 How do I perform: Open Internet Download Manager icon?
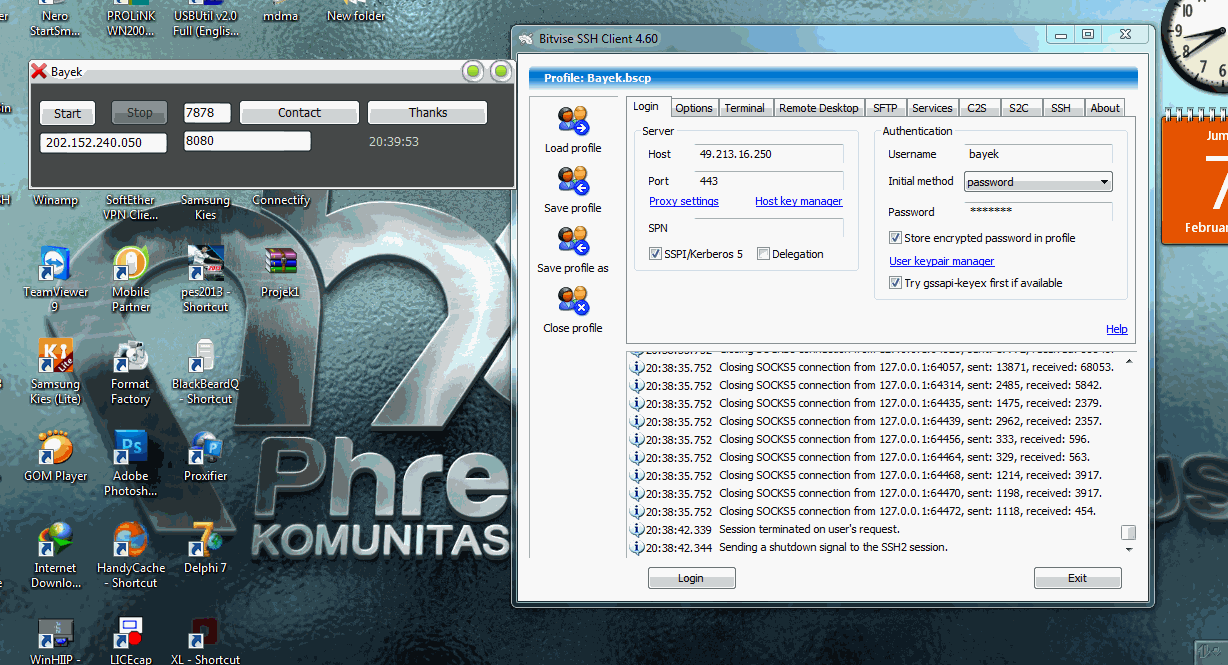(55, 540)
